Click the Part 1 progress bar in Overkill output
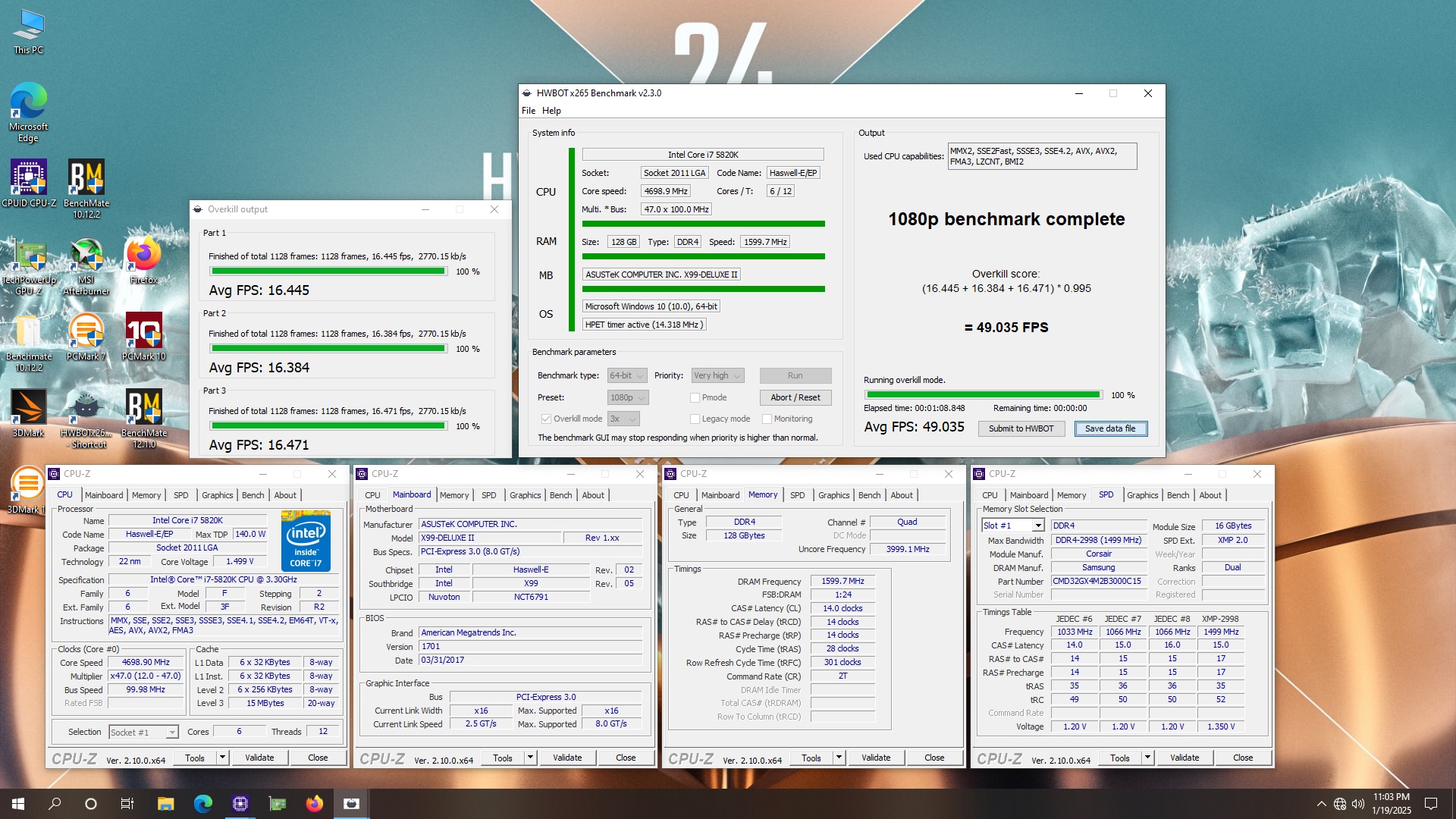The image size is (1456, 819). click(328, 271)
